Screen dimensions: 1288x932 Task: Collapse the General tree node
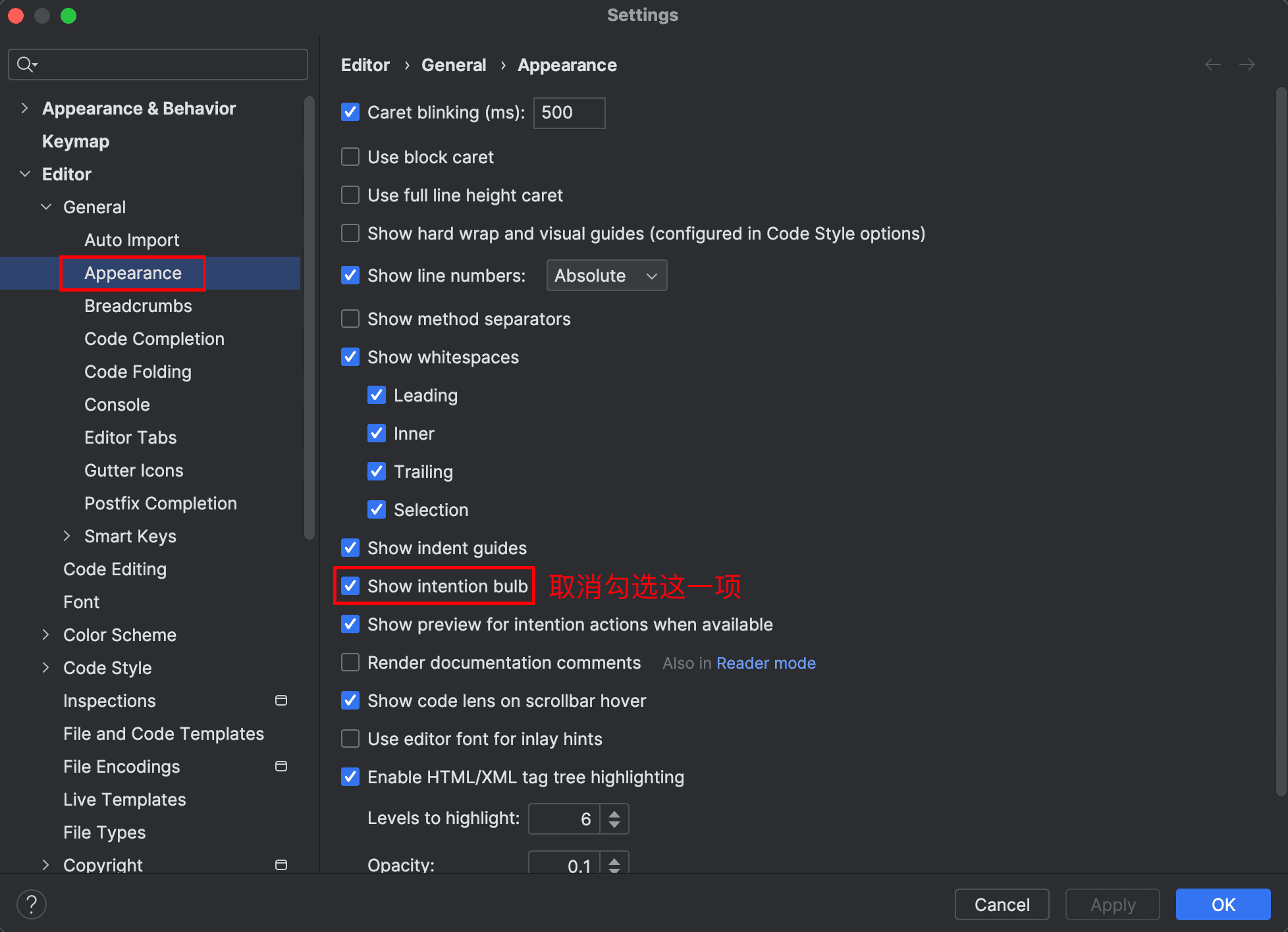pyautogui.click(x=46, y=207)
